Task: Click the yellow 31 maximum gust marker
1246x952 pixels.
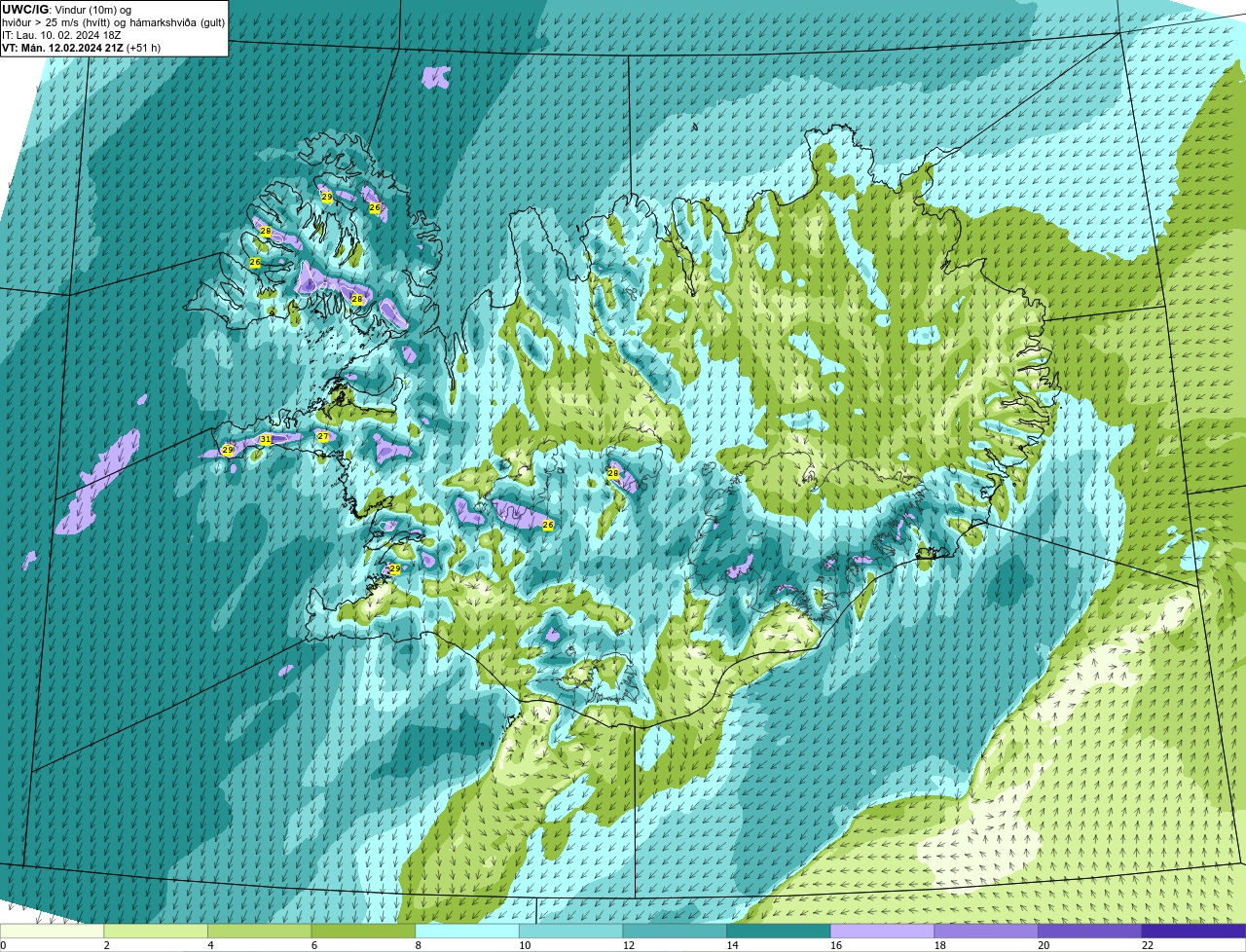Action: [266, 440]
